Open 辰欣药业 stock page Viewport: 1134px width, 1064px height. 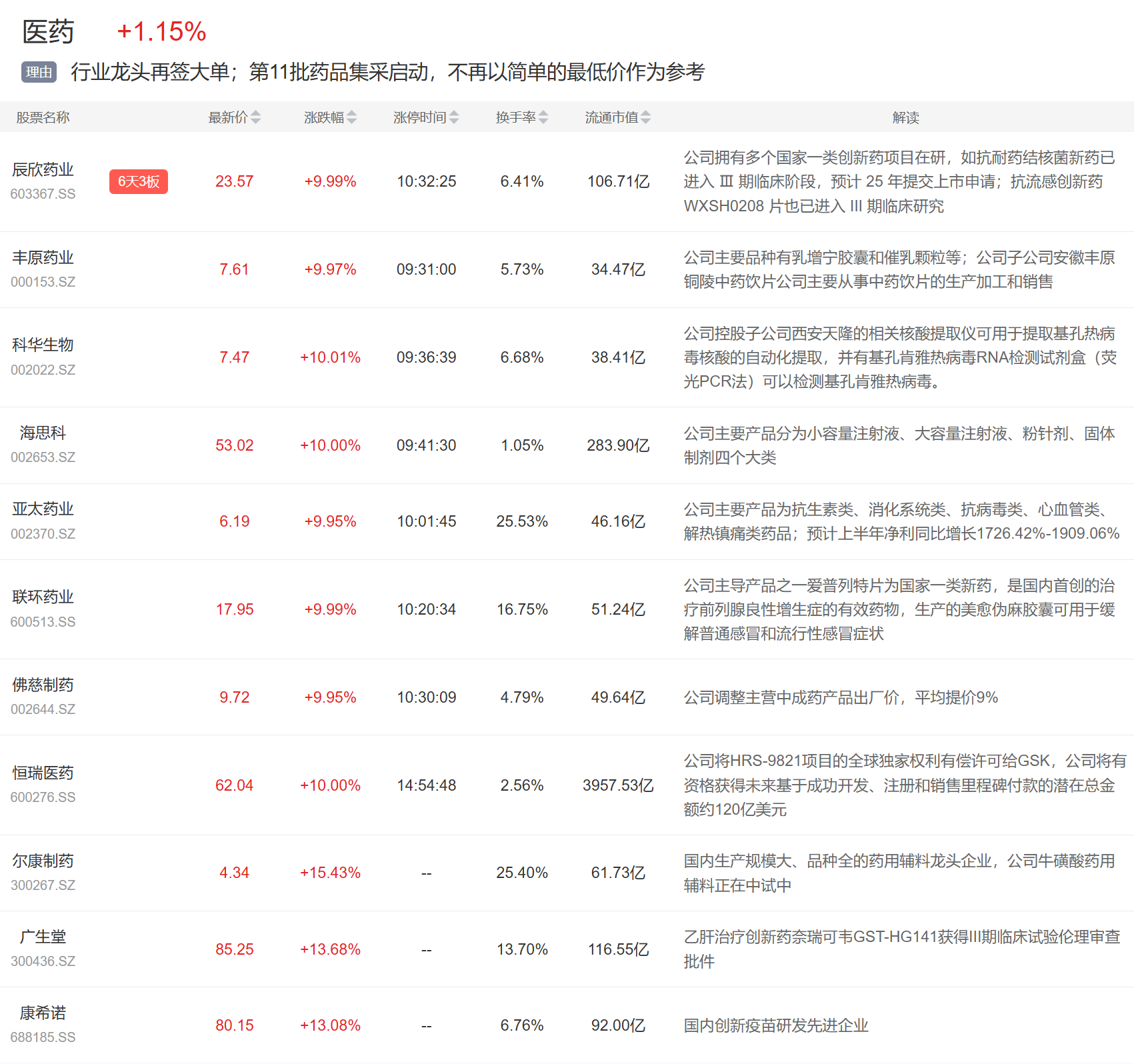coord(43,170)
